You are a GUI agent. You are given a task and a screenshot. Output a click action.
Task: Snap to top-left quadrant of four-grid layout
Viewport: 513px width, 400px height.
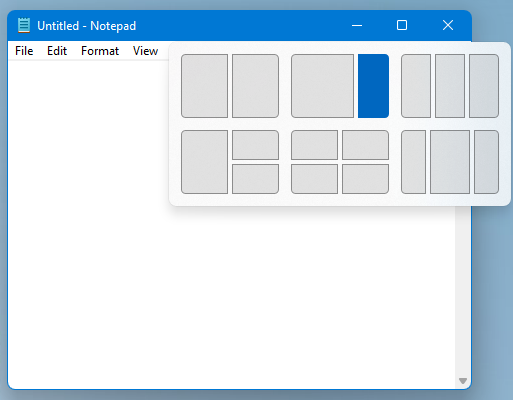(x=314, y=145)
